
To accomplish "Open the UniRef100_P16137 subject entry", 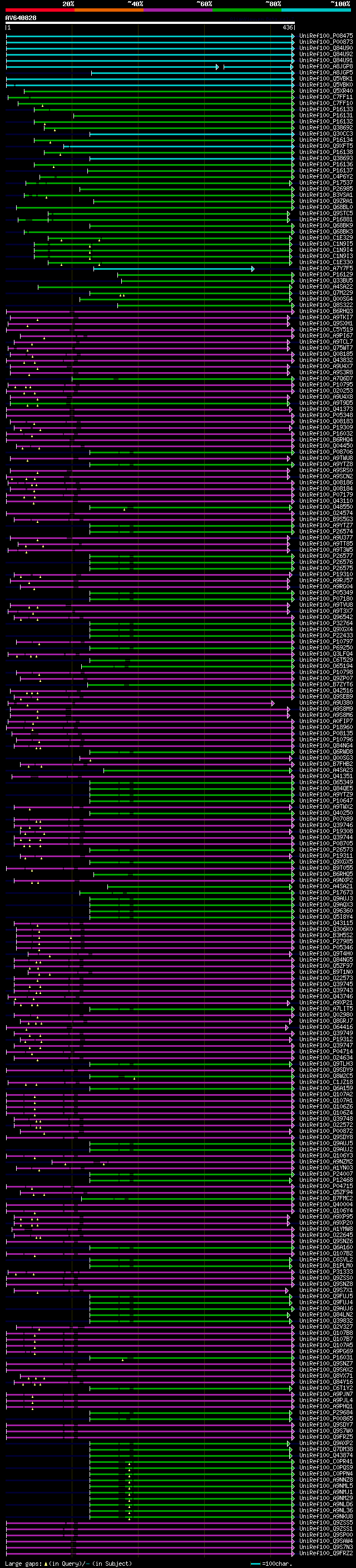I will tap(326, 170).
